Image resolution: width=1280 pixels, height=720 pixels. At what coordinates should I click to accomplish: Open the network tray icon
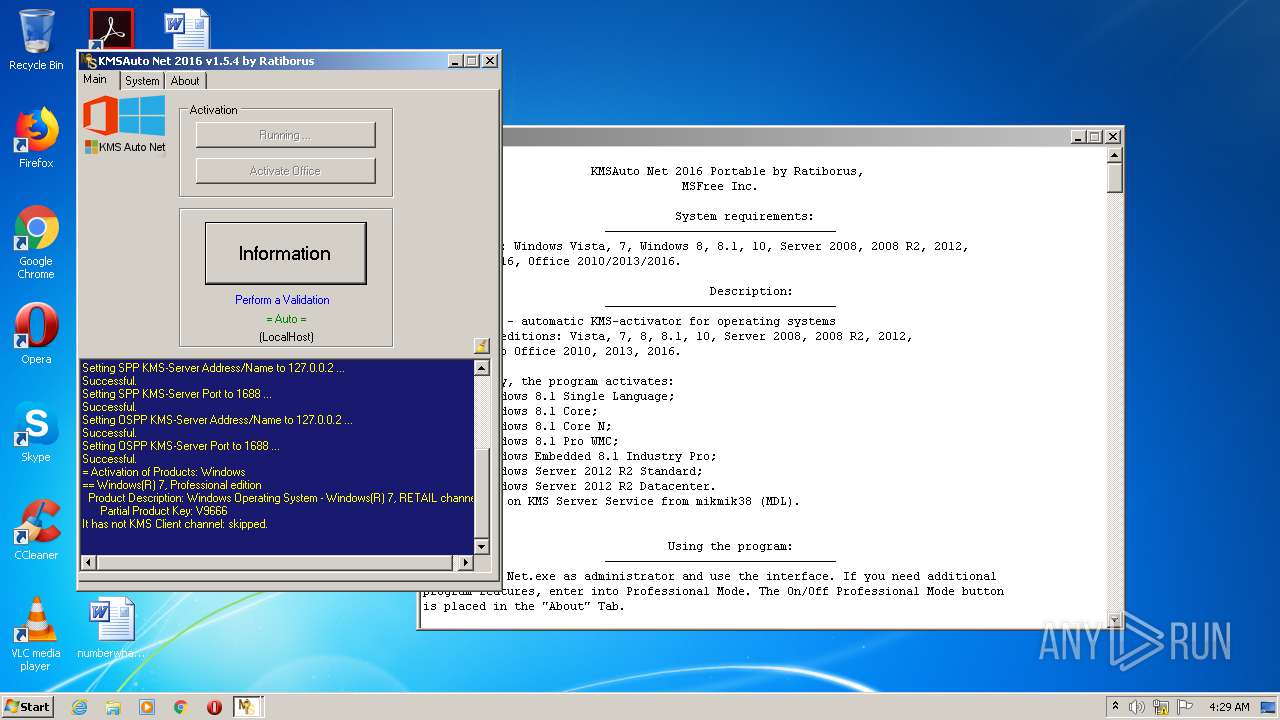coord(1161,707)
